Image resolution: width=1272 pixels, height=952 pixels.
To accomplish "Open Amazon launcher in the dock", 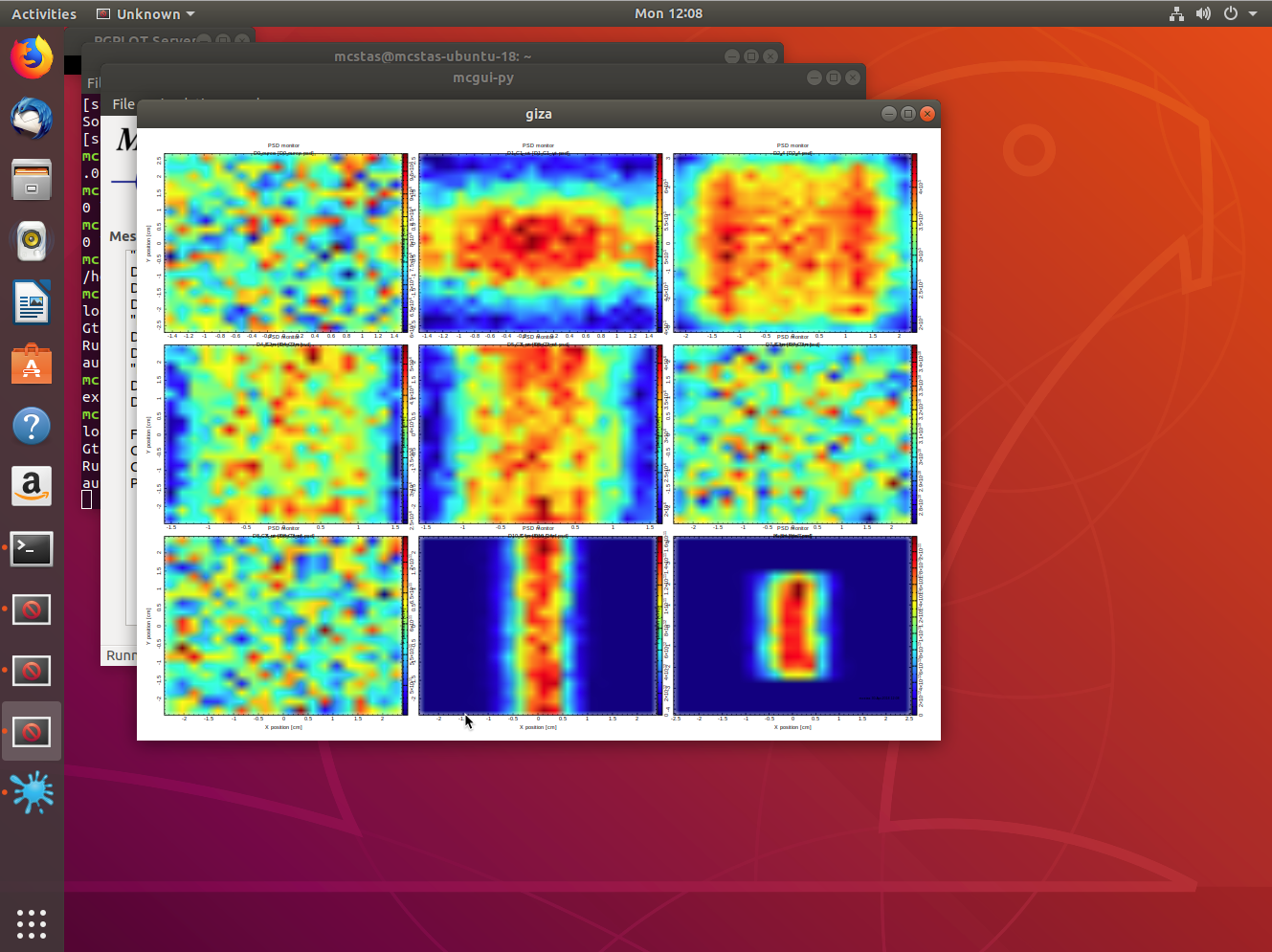I will point(32,487).
